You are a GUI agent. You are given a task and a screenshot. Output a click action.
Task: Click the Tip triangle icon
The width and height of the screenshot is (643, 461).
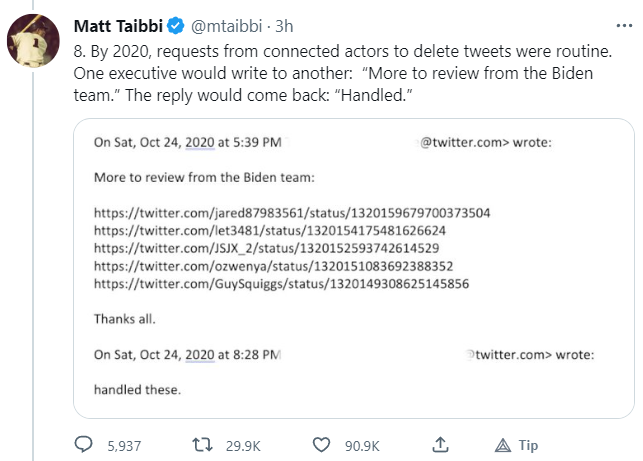pyautogui.click(x=503, y=445)
